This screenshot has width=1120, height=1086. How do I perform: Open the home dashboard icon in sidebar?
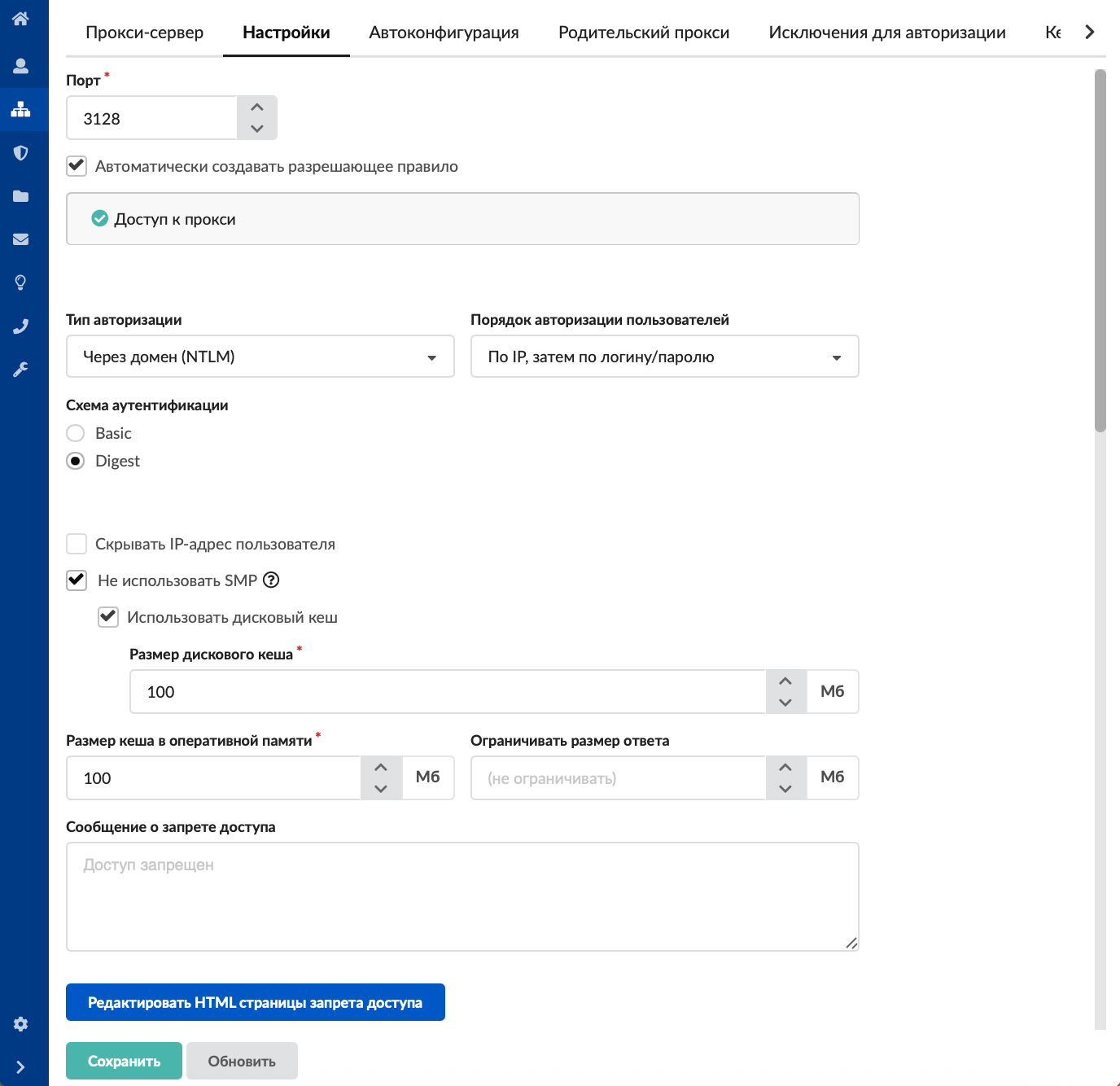pyautogui.click(x=21, y=19)
